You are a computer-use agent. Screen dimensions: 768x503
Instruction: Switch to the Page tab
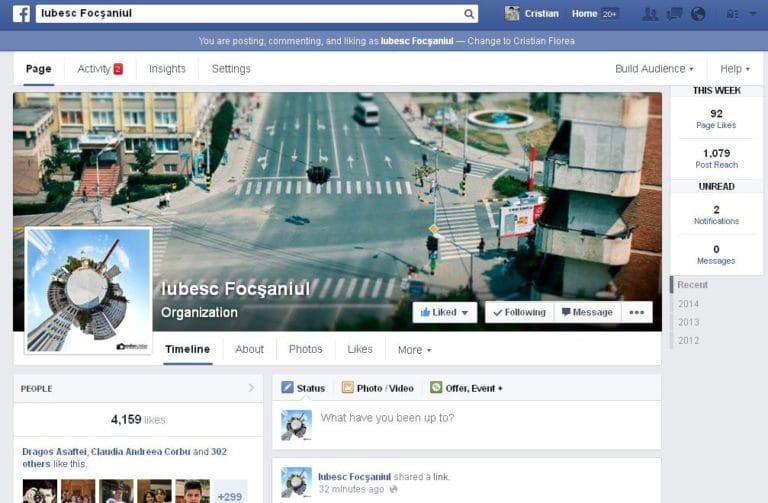coord(39,69)
